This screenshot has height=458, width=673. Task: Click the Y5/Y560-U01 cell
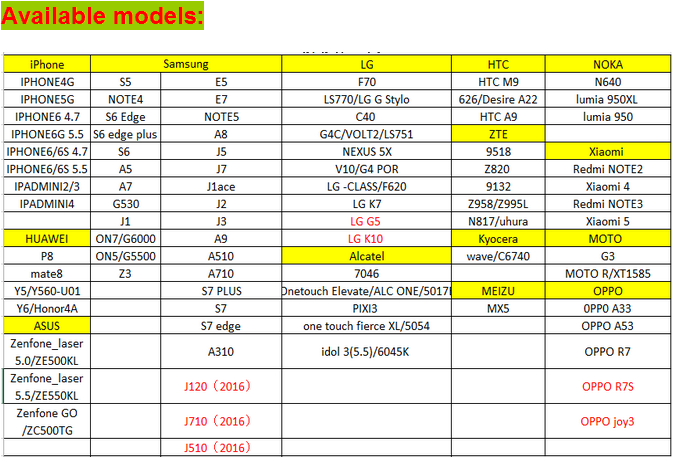pyautogui.click(x=47, y=291)
